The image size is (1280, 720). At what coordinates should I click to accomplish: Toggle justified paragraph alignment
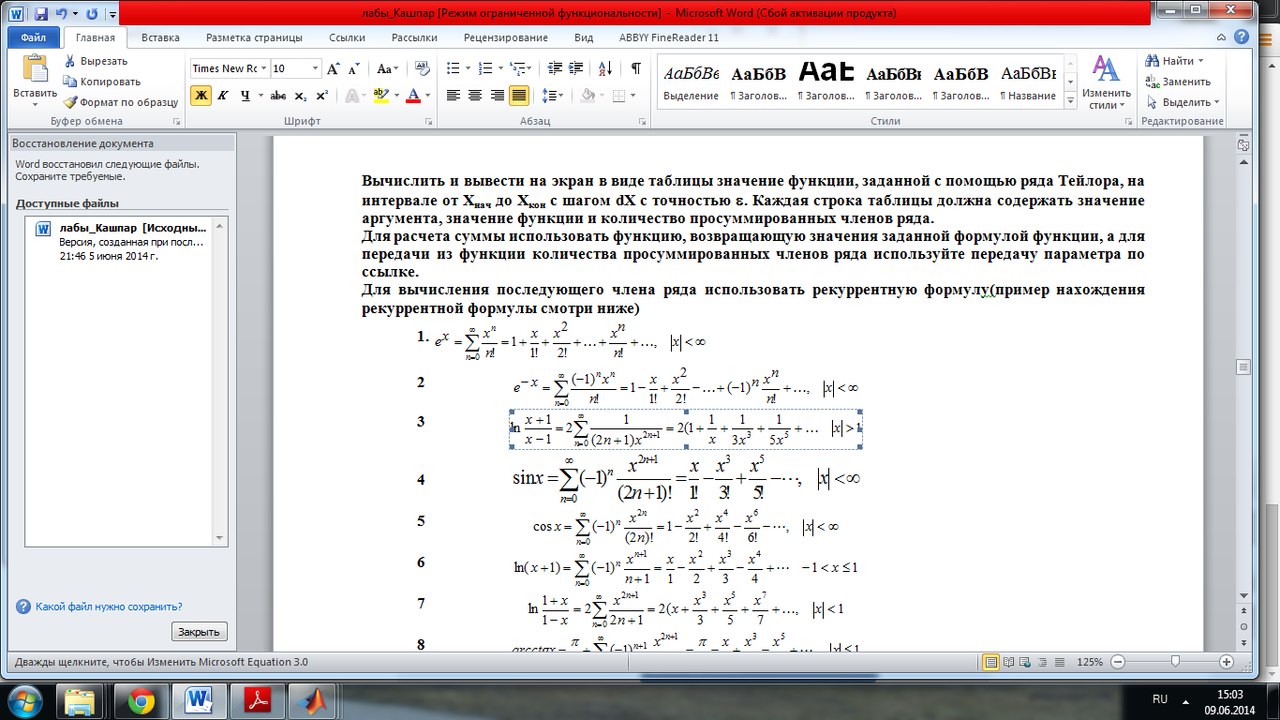click(x=518, y=96)
